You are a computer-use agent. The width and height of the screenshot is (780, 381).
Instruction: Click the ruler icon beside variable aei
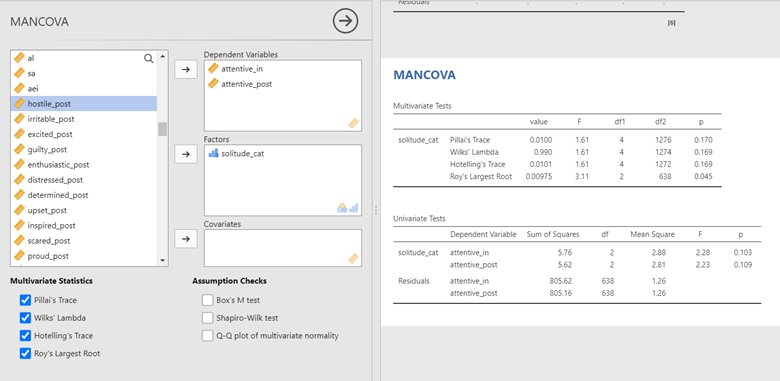pos(19,89)
